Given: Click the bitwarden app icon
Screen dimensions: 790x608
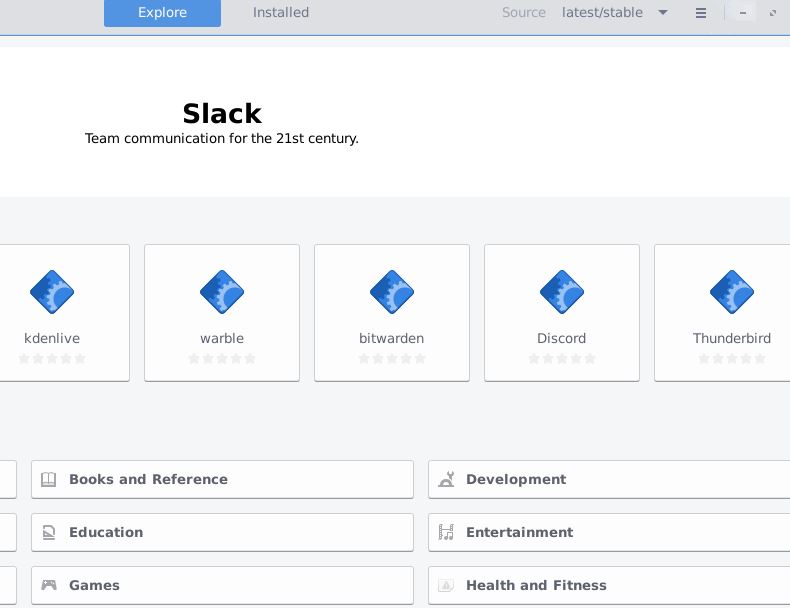Looking at the screenshot, I should (392, 293).
